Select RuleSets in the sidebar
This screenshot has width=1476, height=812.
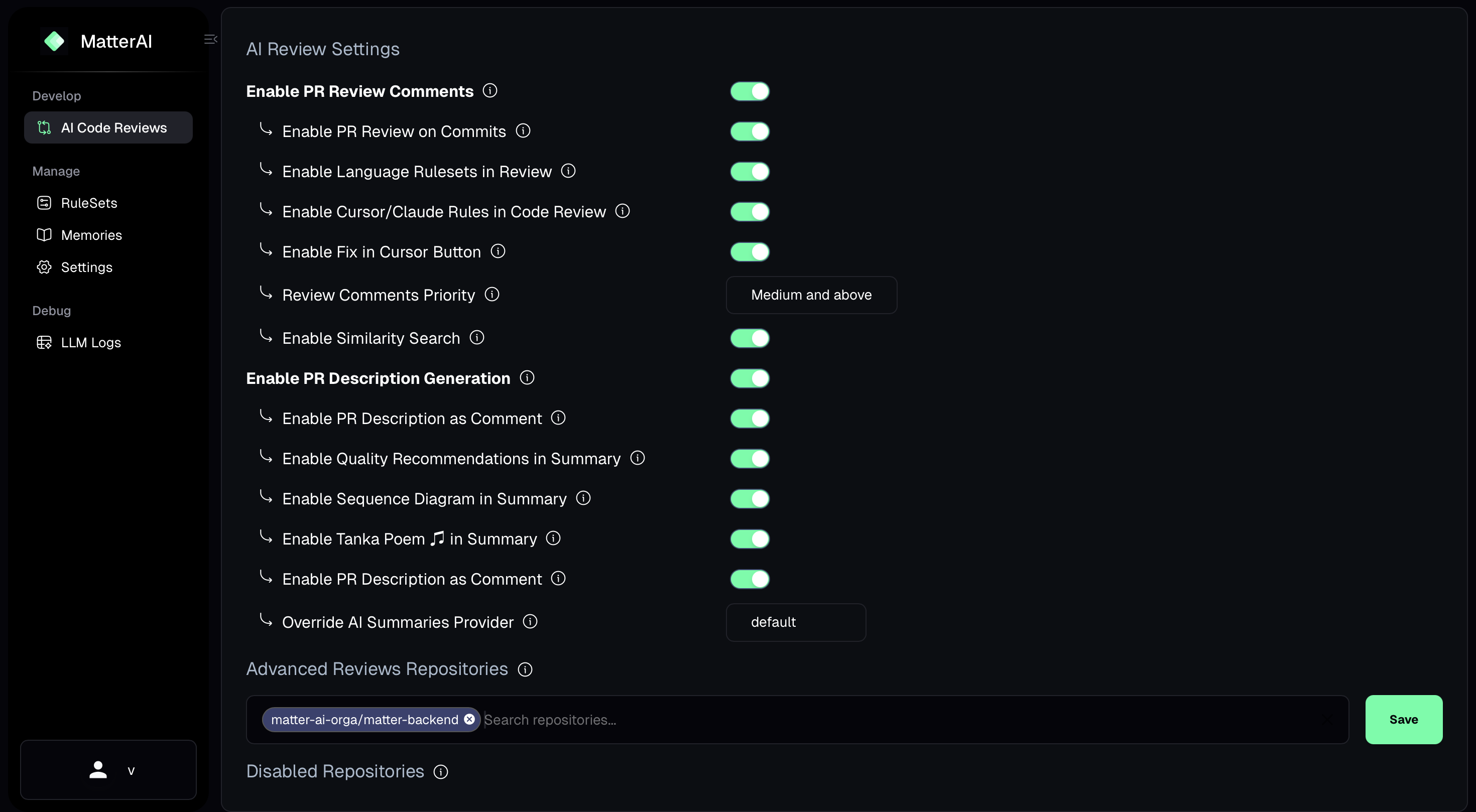tap(89, 203)
